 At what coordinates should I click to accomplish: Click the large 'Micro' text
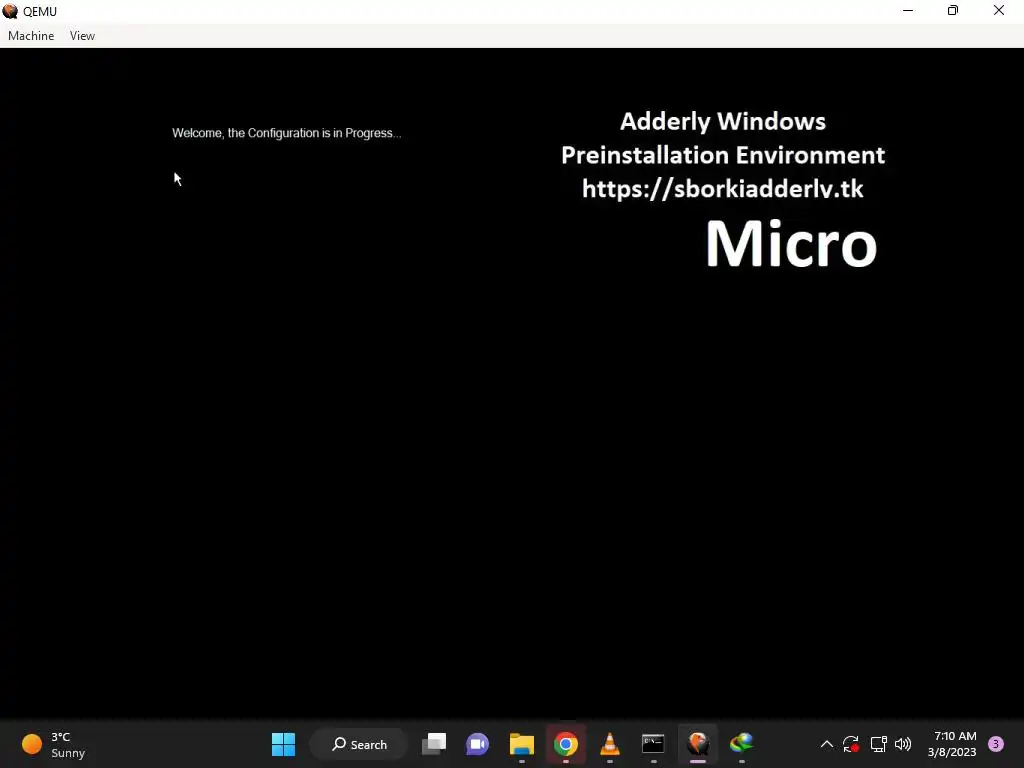(x=791, y=244)
